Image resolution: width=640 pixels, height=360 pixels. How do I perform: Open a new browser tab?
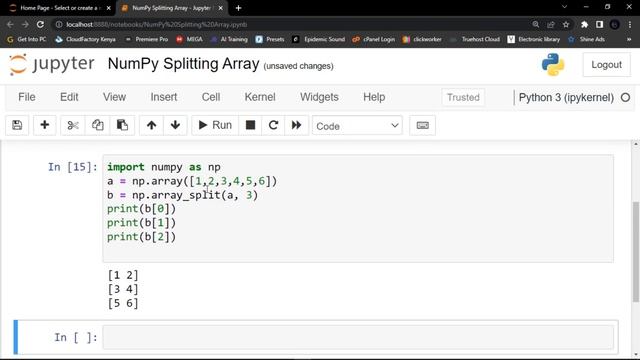238,8
